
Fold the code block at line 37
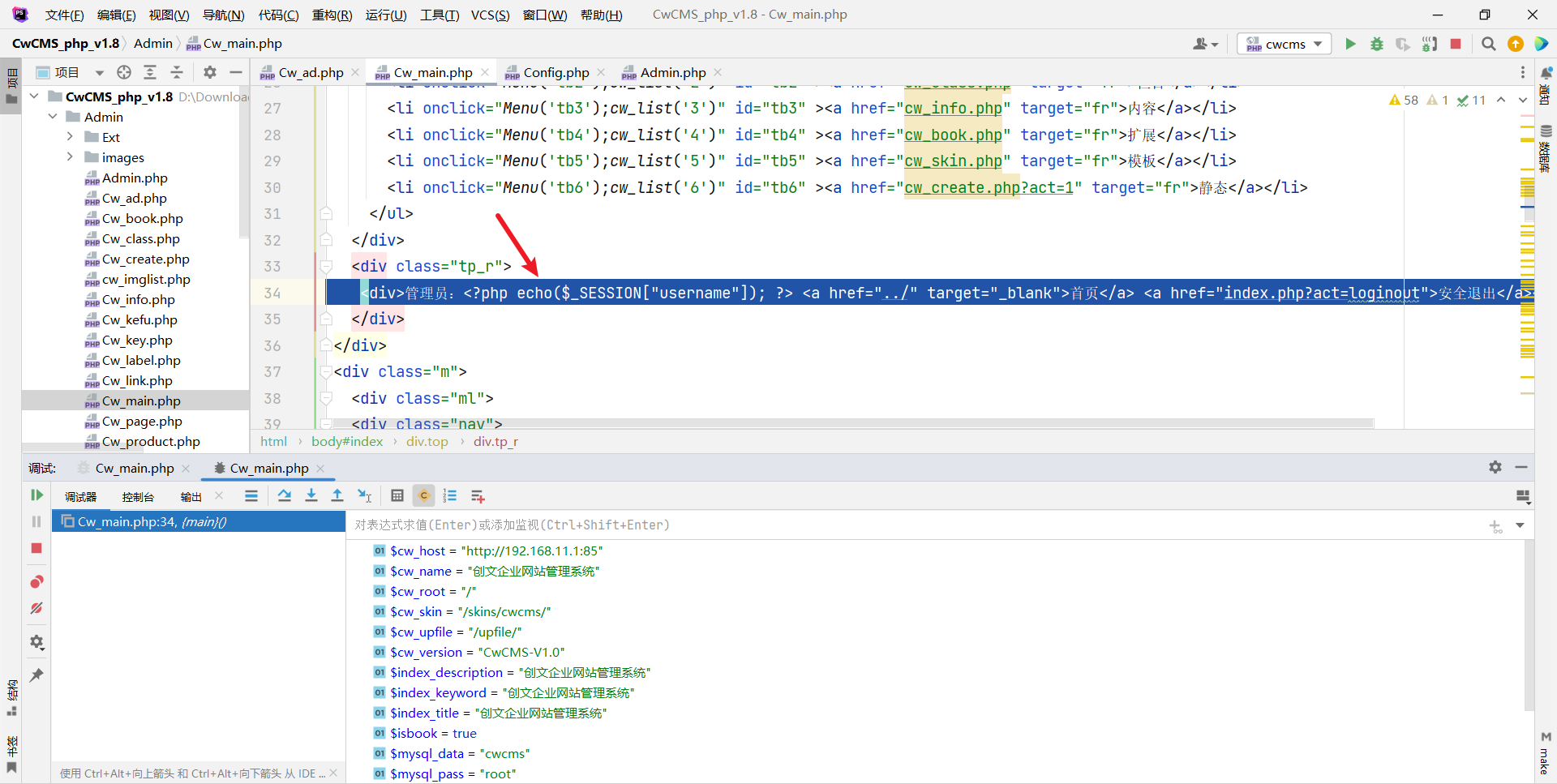326,371
